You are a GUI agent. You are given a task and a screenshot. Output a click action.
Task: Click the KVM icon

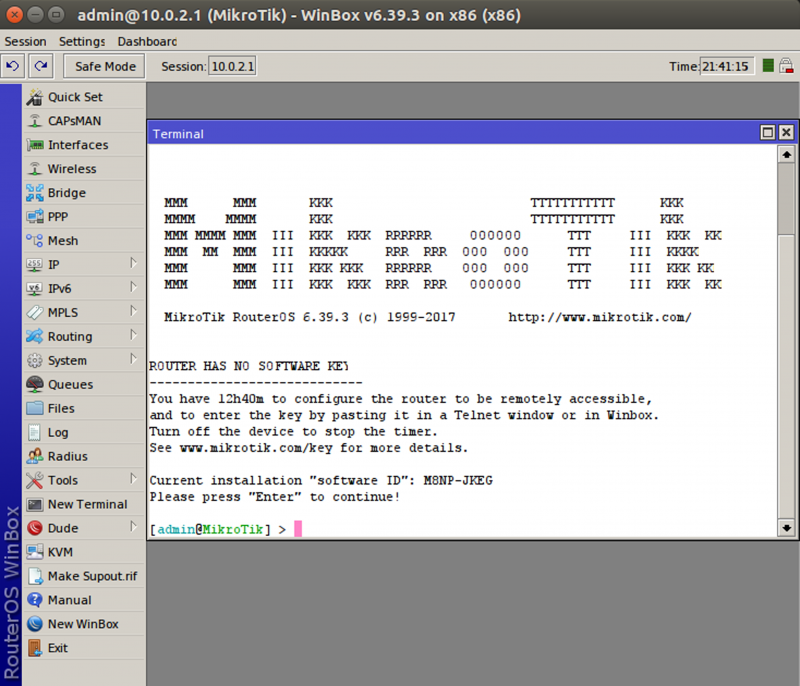click(35, 552)
